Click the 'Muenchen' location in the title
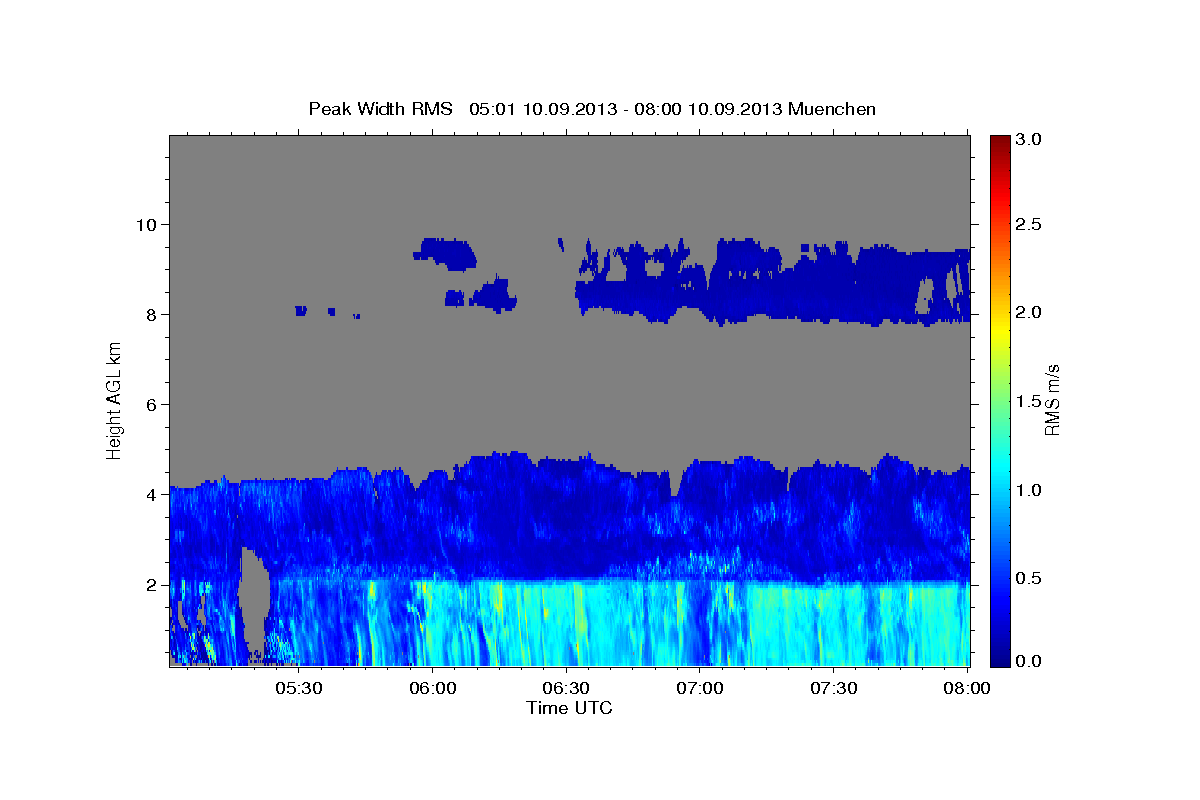 point(832,108)
